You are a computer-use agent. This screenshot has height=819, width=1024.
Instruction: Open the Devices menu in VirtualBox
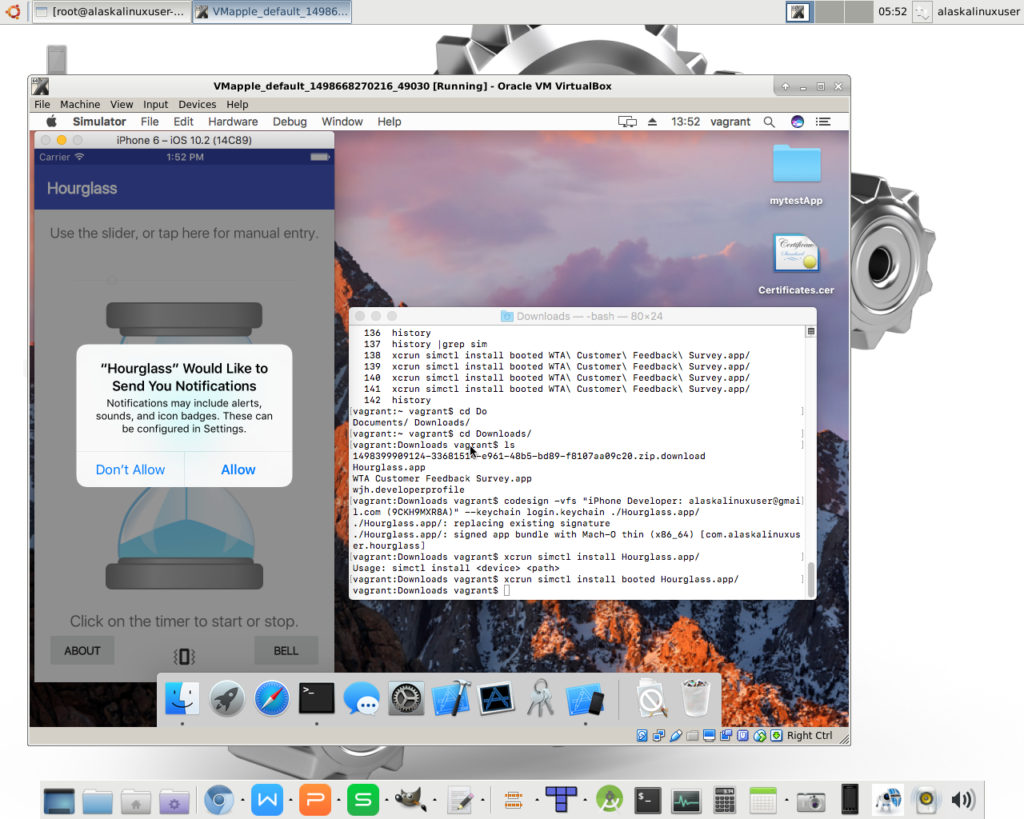197,104
